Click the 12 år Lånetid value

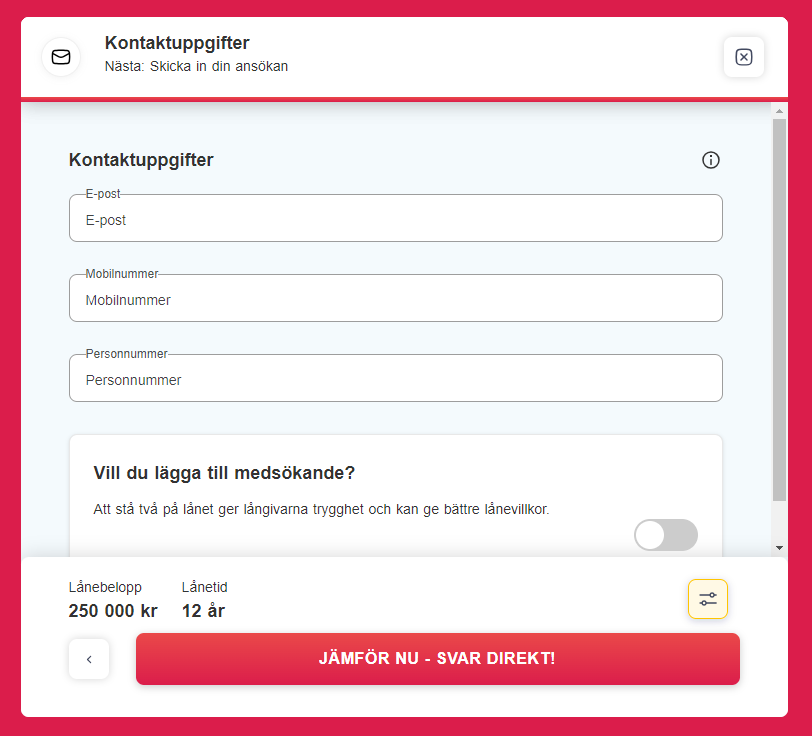pos(204,610)
